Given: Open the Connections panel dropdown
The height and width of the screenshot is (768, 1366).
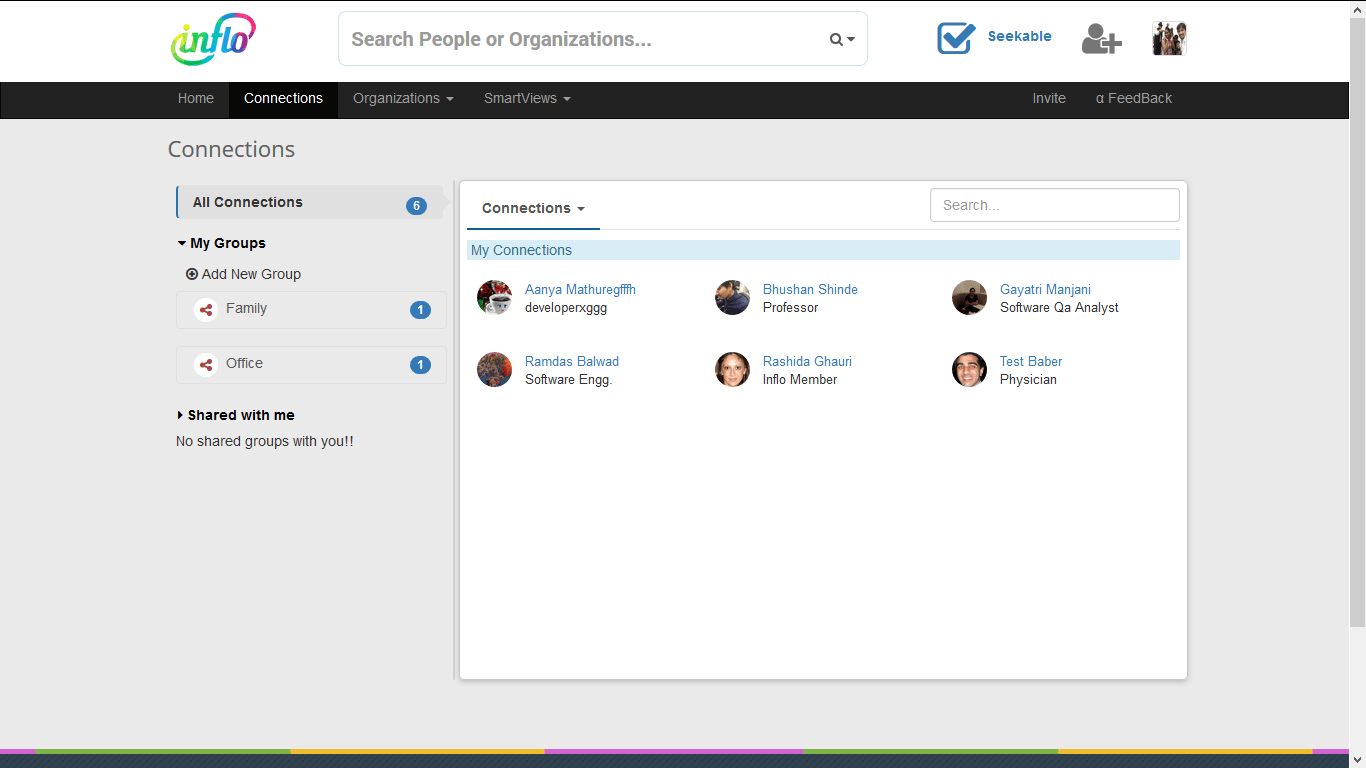Looking at the screenshot, I should pyautogui.click(x=533, y=208).
